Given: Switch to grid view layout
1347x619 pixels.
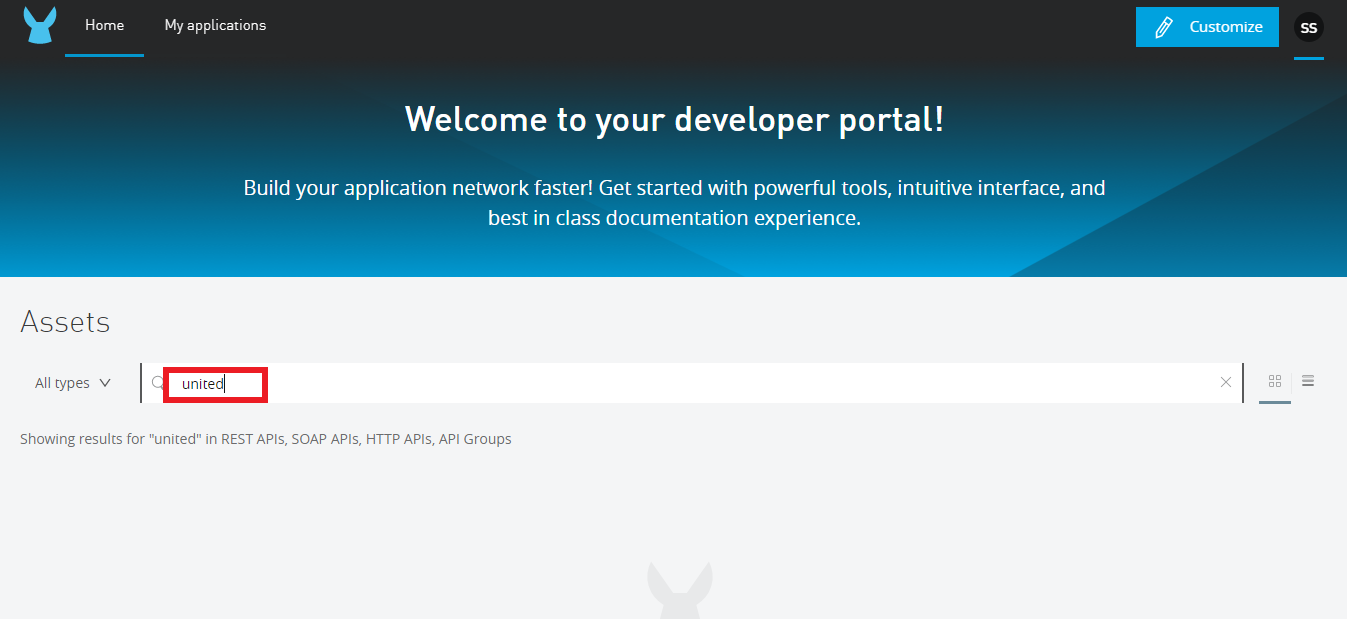Looking at the screenshot, I should (x=1274, y=381).
